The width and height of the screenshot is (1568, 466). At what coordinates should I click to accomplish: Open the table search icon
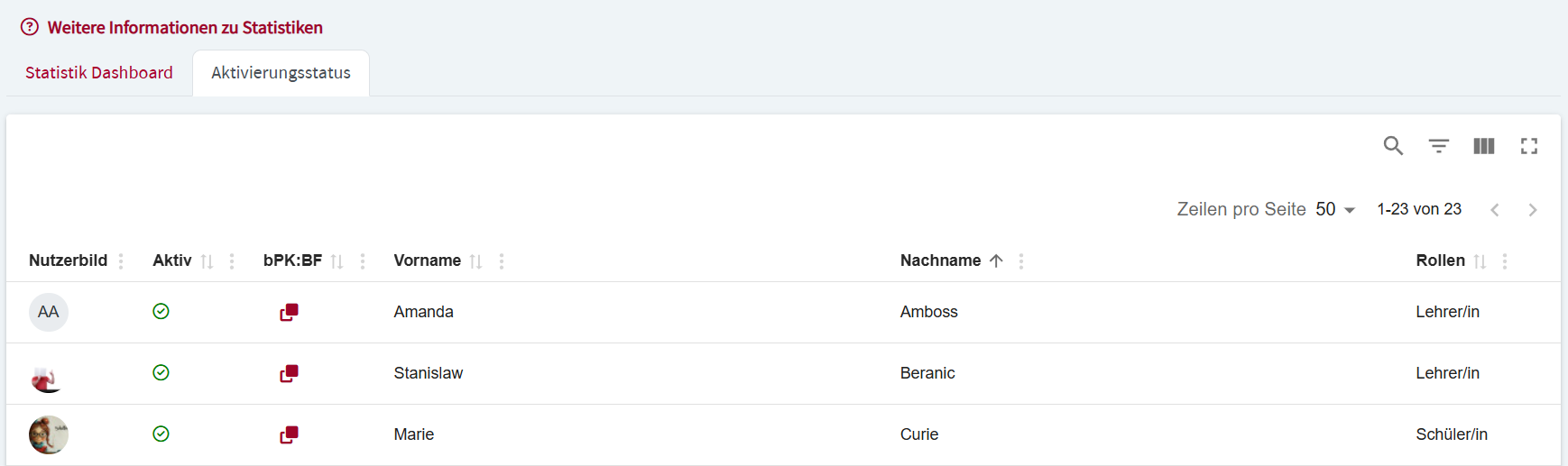pos(1393,146)
